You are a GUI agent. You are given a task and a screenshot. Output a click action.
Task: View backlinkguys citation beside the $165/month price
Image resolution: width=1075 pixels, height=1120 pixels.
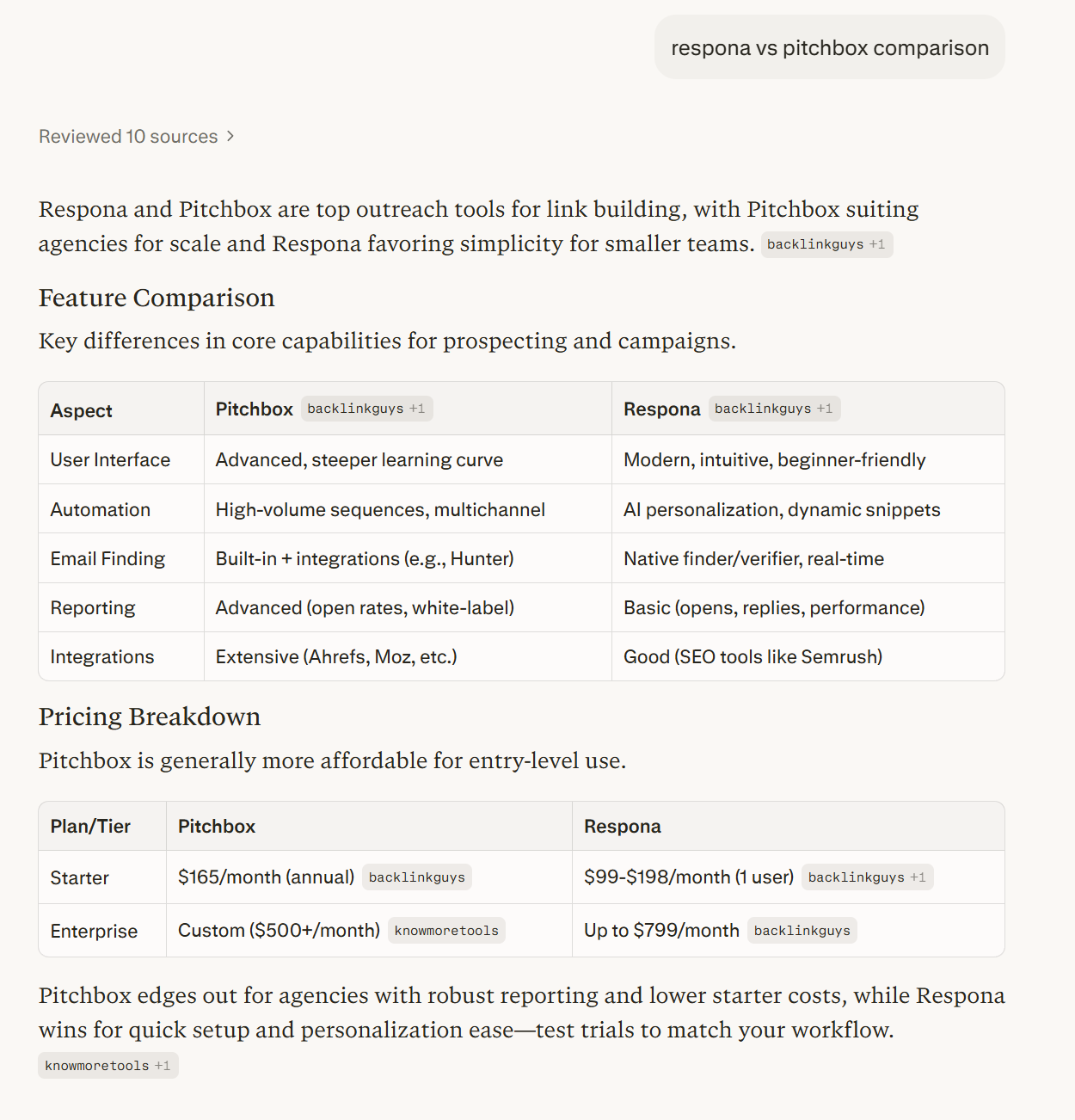(416, 877)
